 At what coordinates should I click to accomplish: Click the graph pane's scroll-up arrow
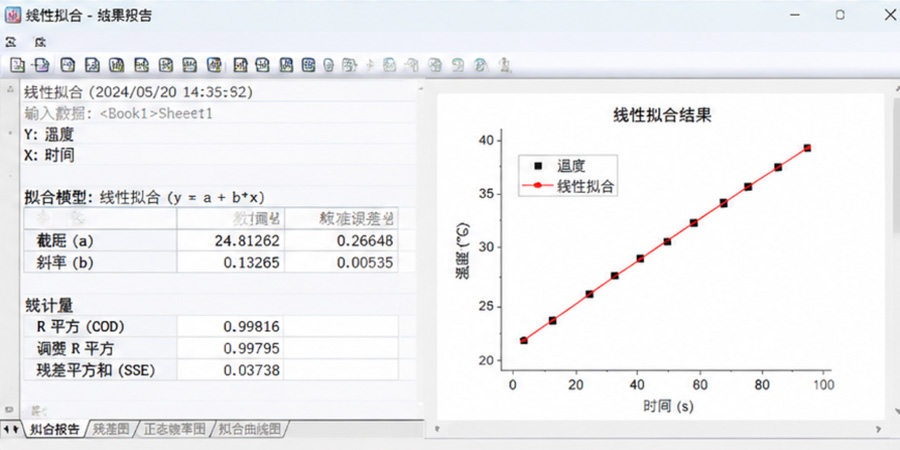(896, 88)
